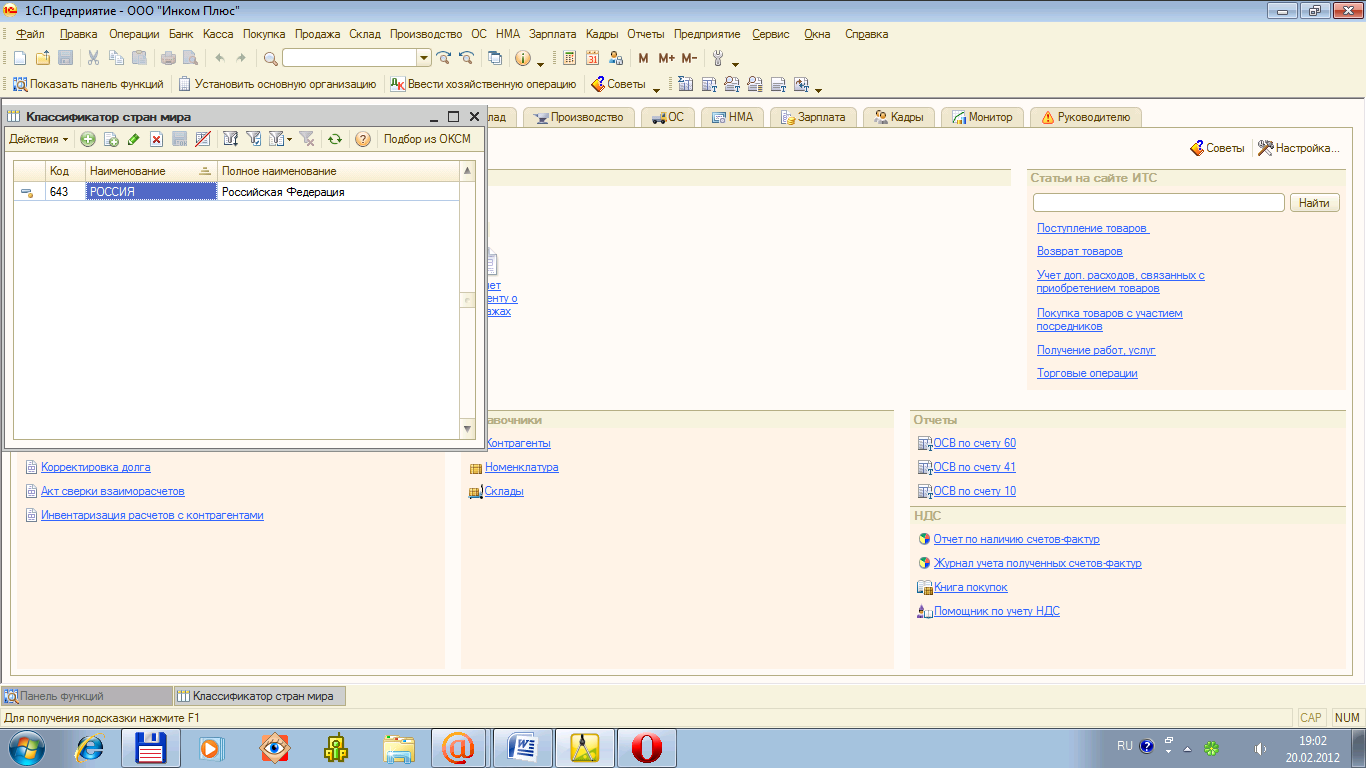The height and width of the screenshot is (768, 1366).
Task: Open the Возврат товаров link
Action: 1080,251
